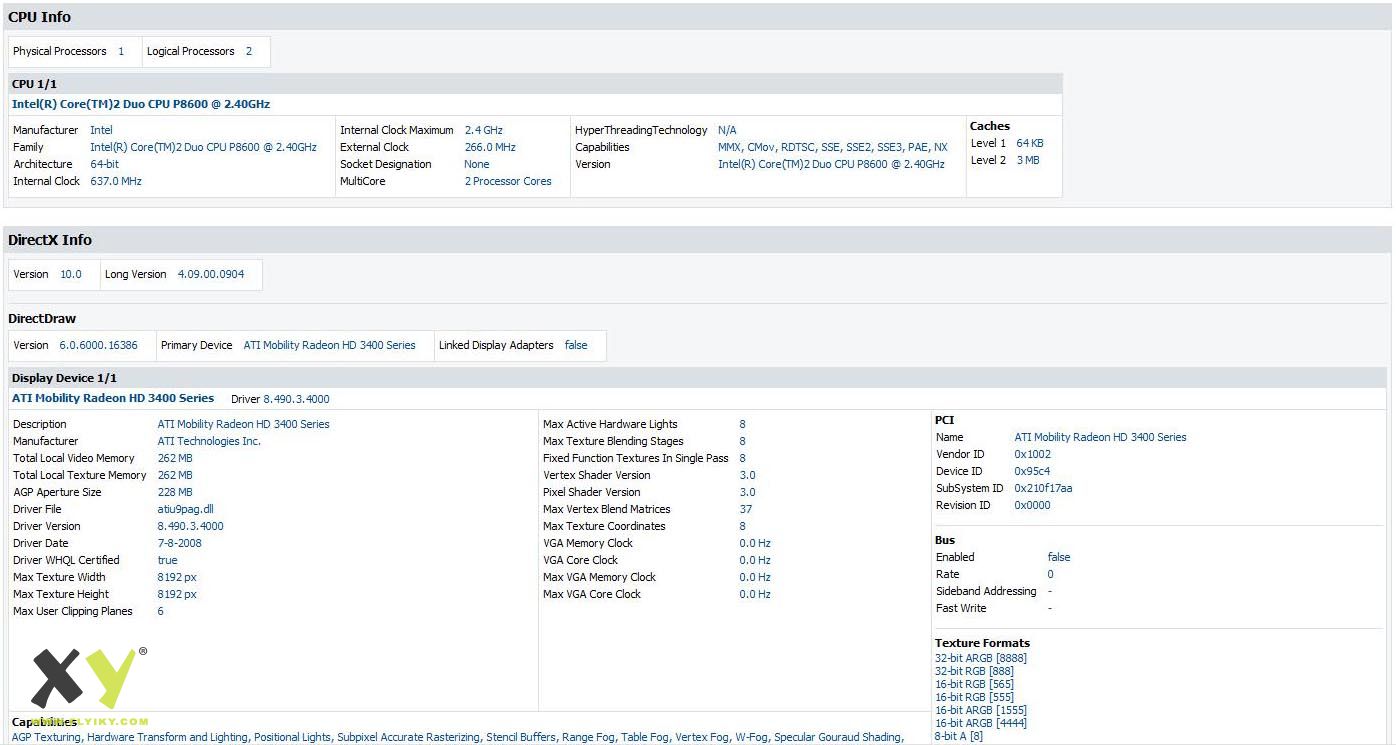Screen dimensions: 1396x745
Task: Click the Stencil Buffers capability
Action: (521, 737)
